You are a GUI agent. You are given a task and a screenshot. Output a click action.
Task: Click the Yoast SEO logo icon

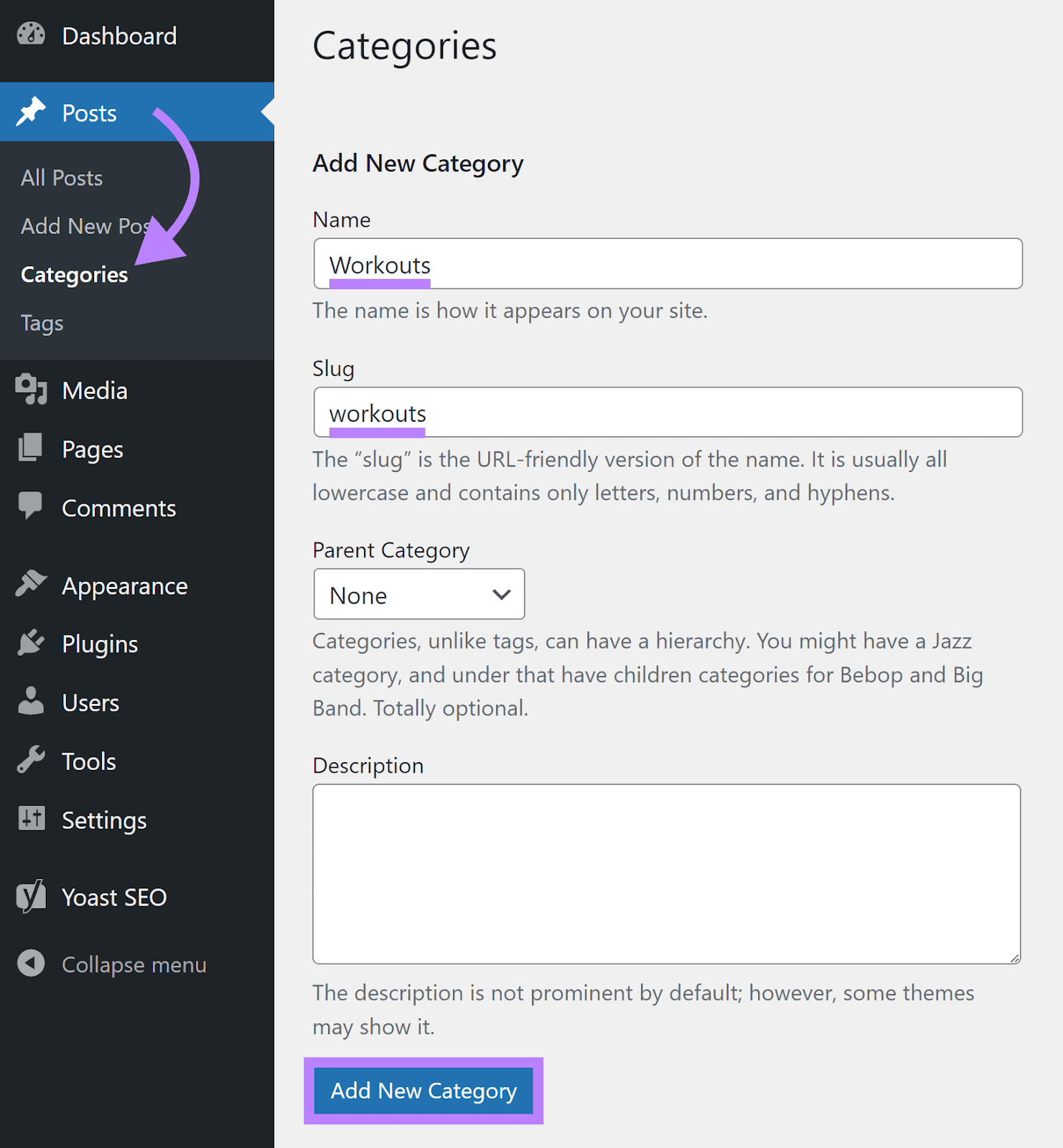pos(31,896)
